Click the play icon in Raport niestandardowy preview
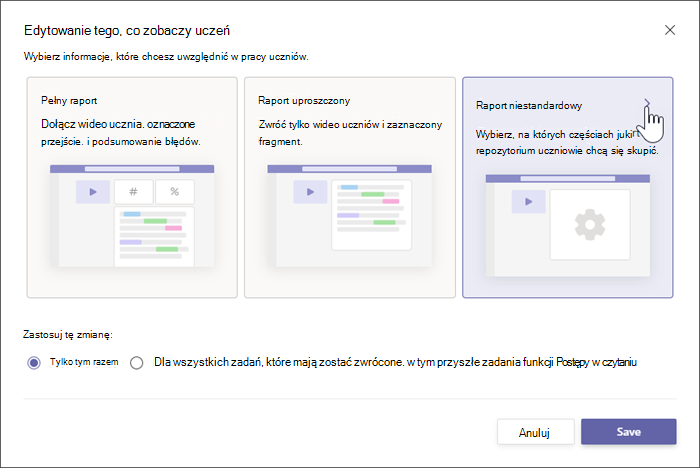 529,201
